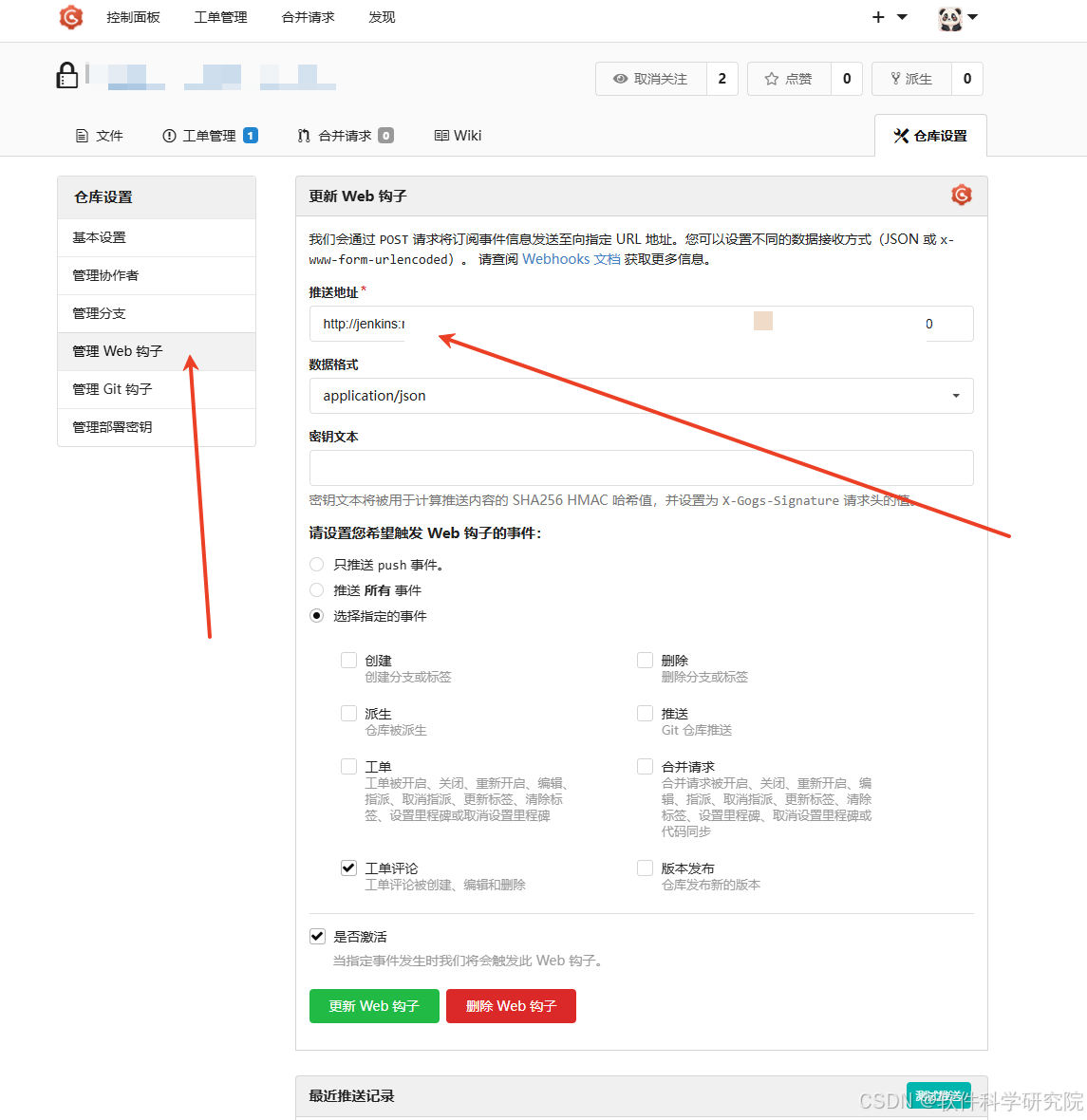Viewport: 1087px width, 1120px height.
Task: Switch to the repository 合并请求 tab
Action: pyautogui.click(x=346, y=136)
